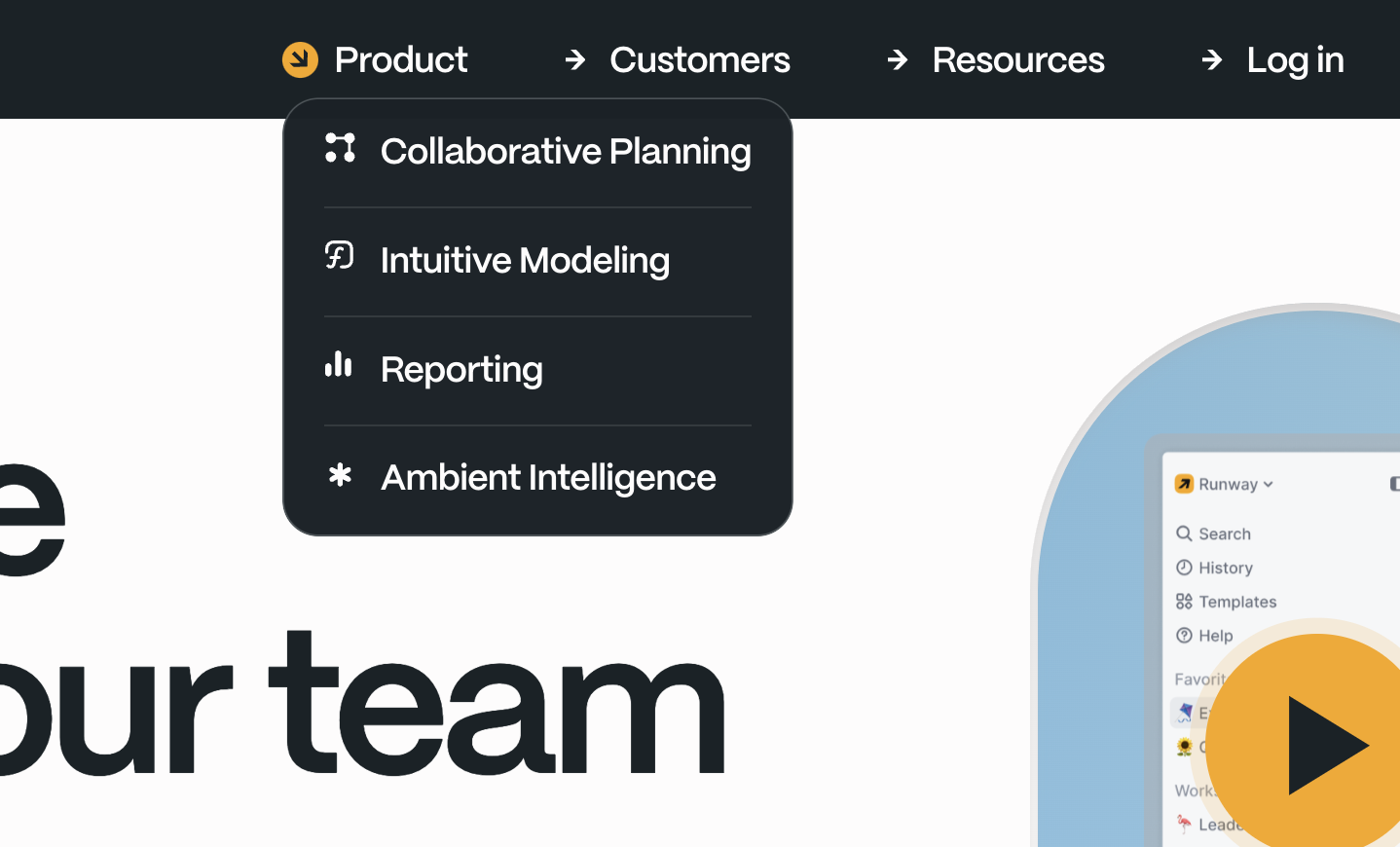Click the Collaborative Planning nodes icon
This screenshot has width=1400, height=847.
tap(340, 149)
